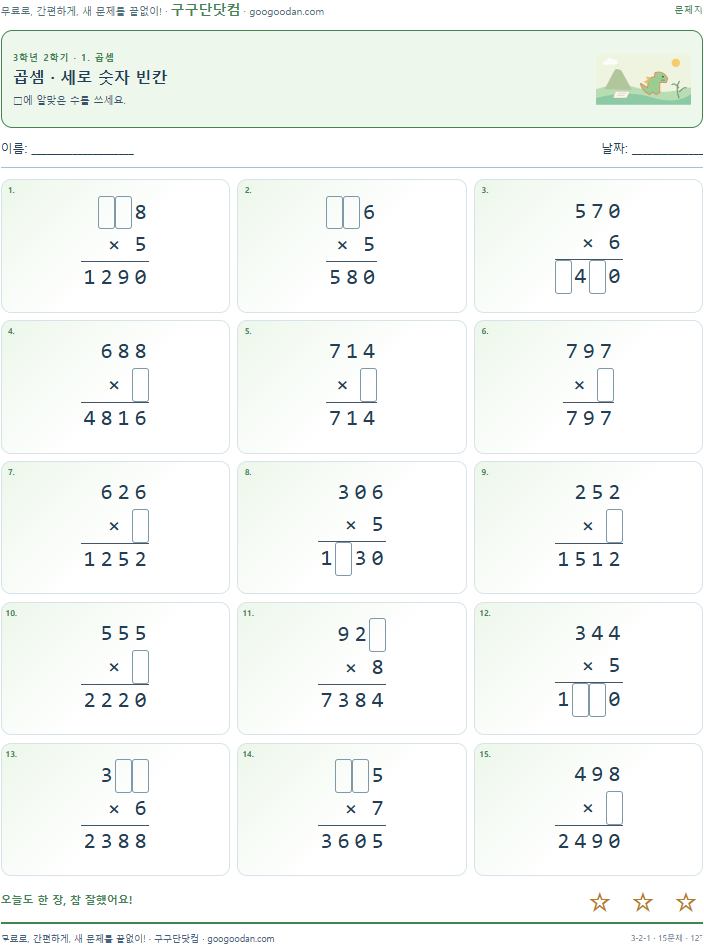Click the product 7384 in problem 11
Screen dimensions: 704x945
[352, 700]
